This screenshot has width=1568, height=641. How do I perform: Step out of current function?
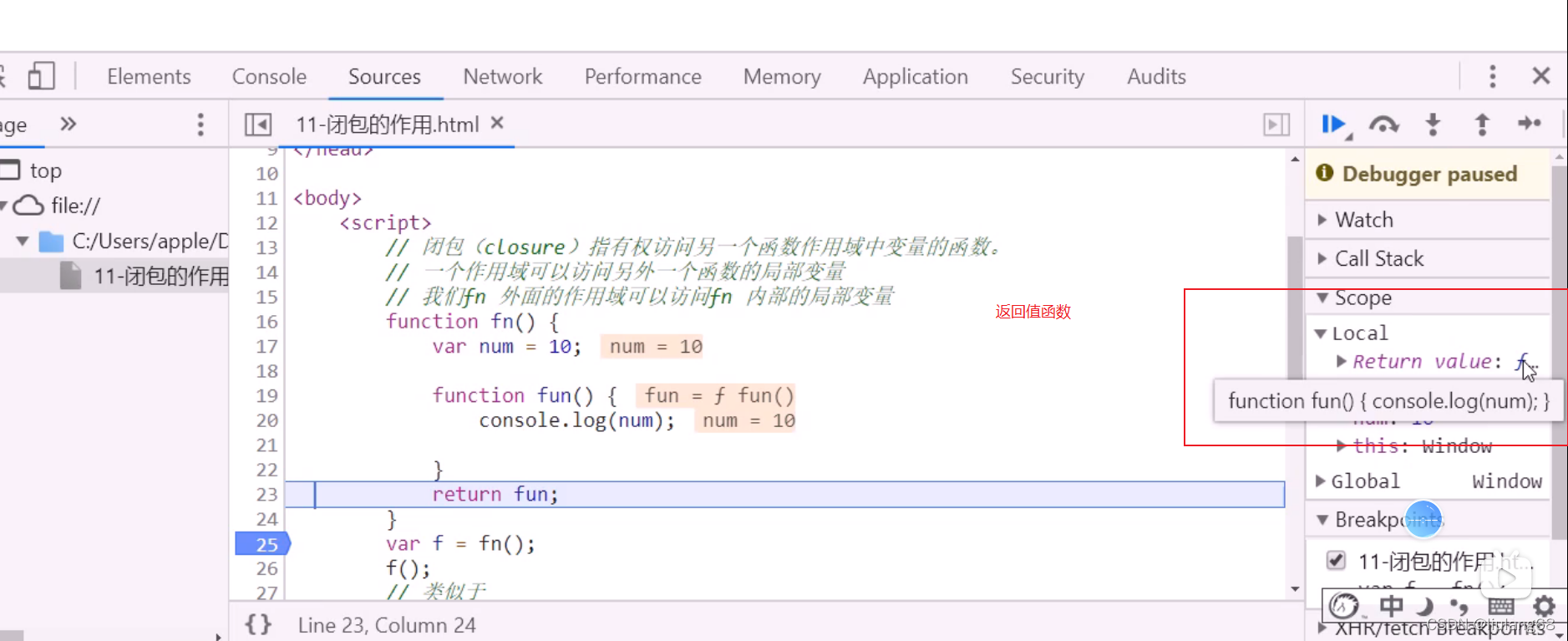pos(1482,125)
